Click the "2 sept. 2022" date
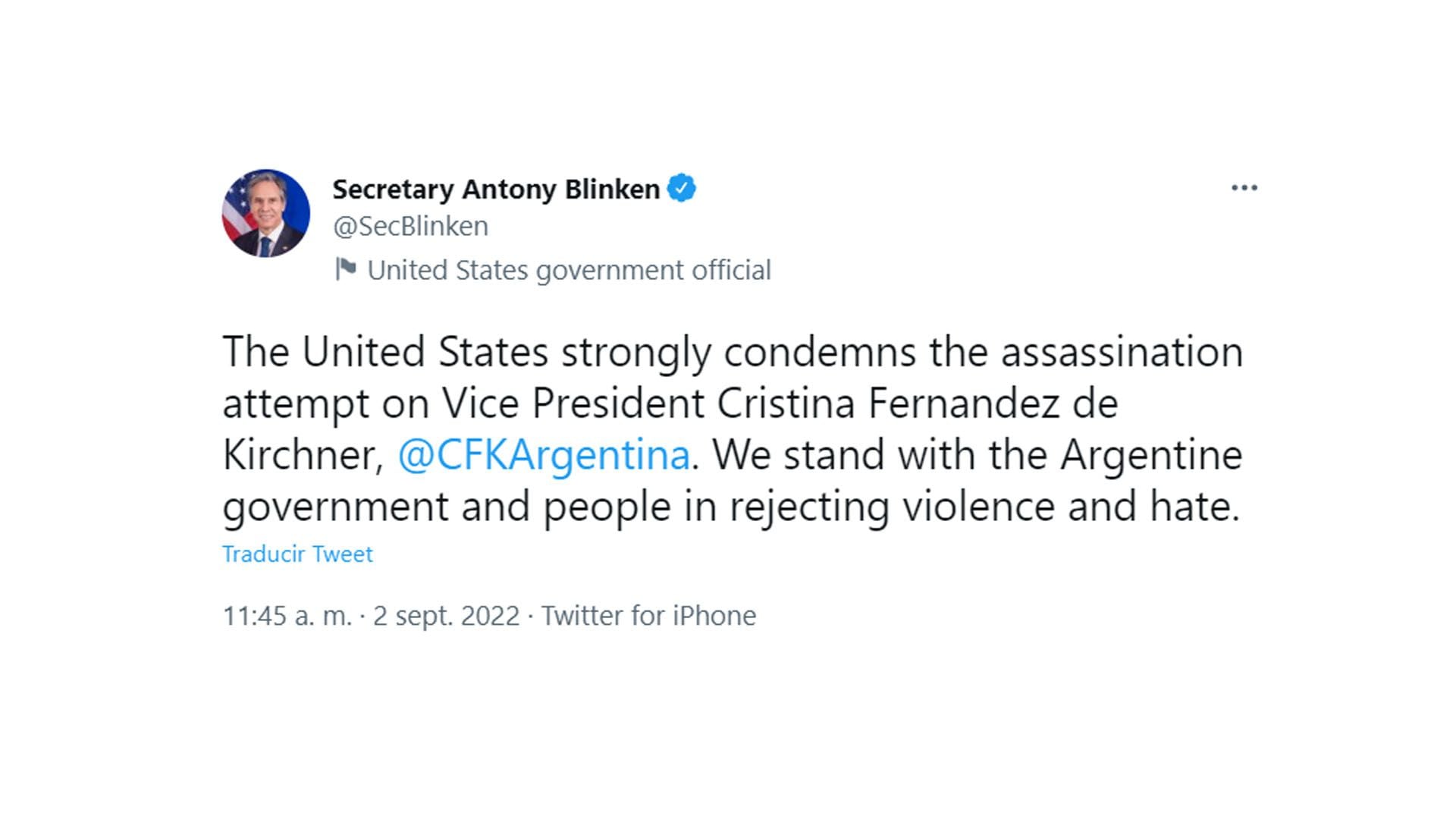 [x=446, y=616]
